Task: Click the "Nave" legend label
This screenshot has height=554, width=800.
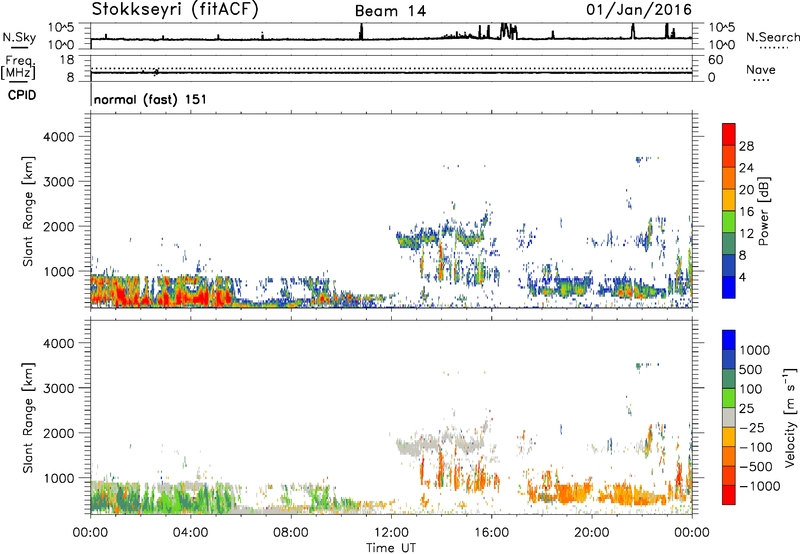Action: 761,69
